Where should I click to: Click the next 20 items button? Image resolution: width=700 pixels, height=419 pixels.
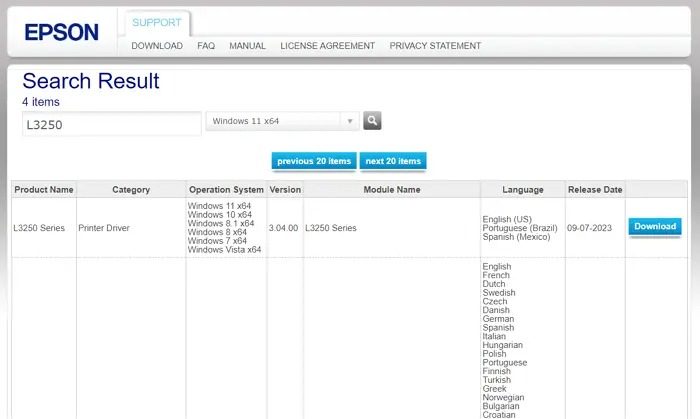393,161
